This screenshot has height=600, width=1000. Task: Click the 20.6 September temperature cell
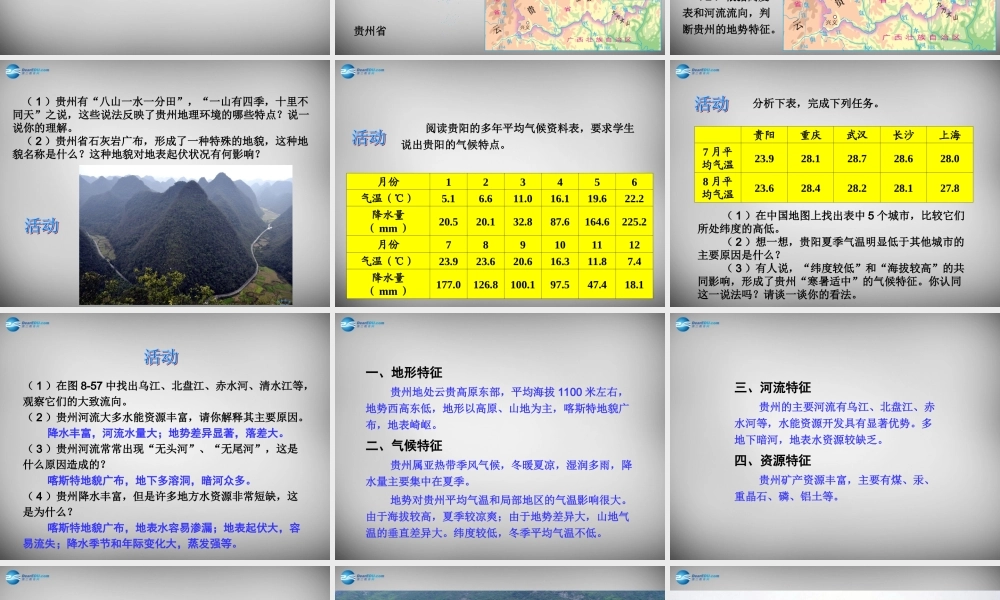(522, 261)
